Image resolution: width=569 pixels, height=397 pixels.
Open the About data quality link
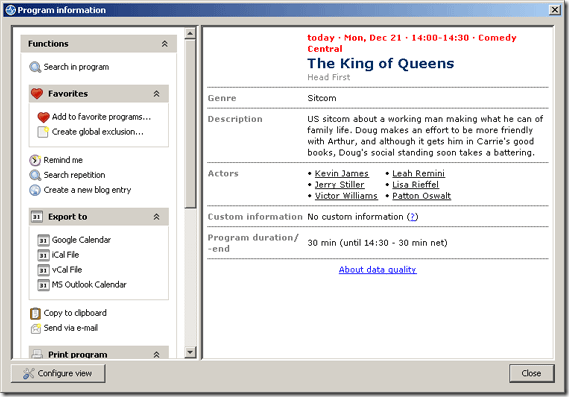click(377, 270)
